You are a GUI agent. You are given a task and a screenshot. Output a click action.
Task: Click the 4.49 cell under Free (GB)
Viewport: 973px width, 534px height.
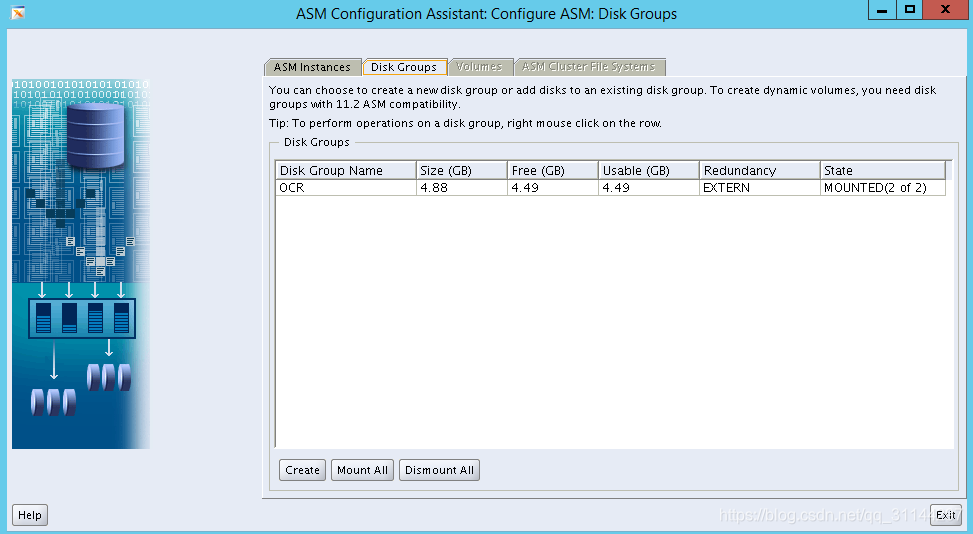click(x=553, y=187)
